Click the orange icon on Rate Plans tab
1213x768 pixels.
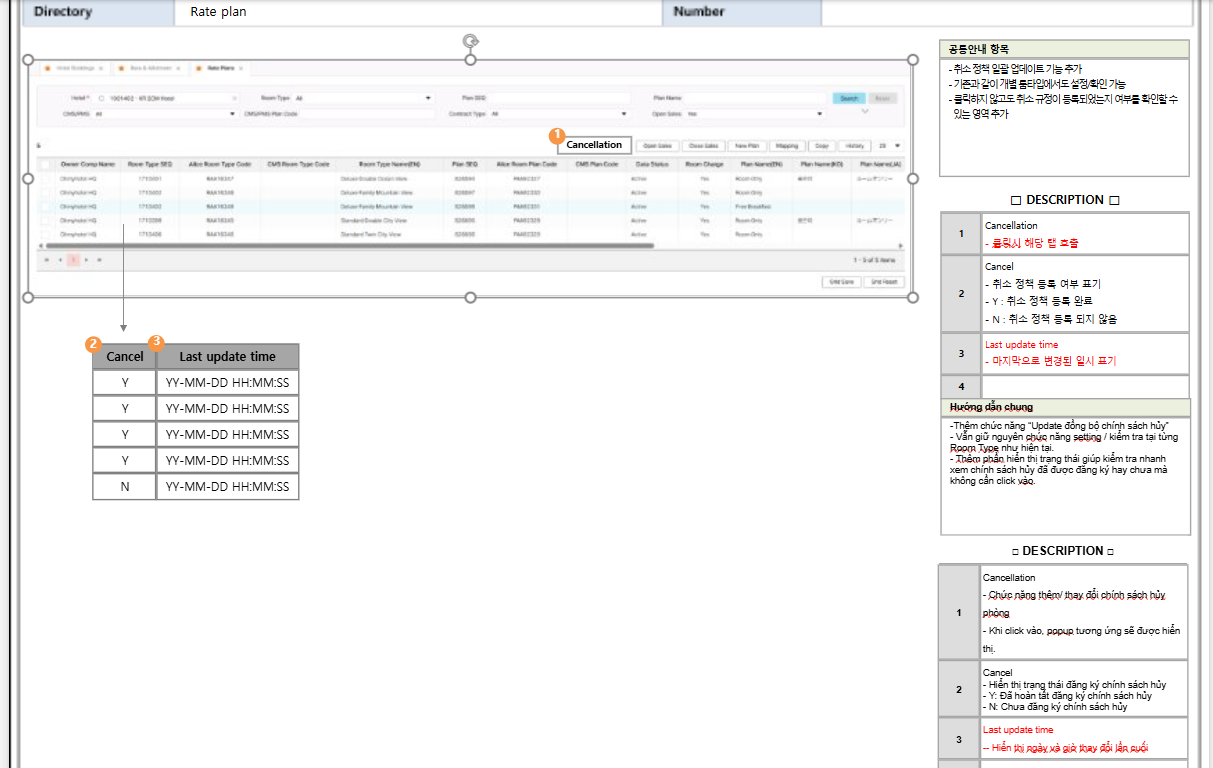[x=198, y=68]
